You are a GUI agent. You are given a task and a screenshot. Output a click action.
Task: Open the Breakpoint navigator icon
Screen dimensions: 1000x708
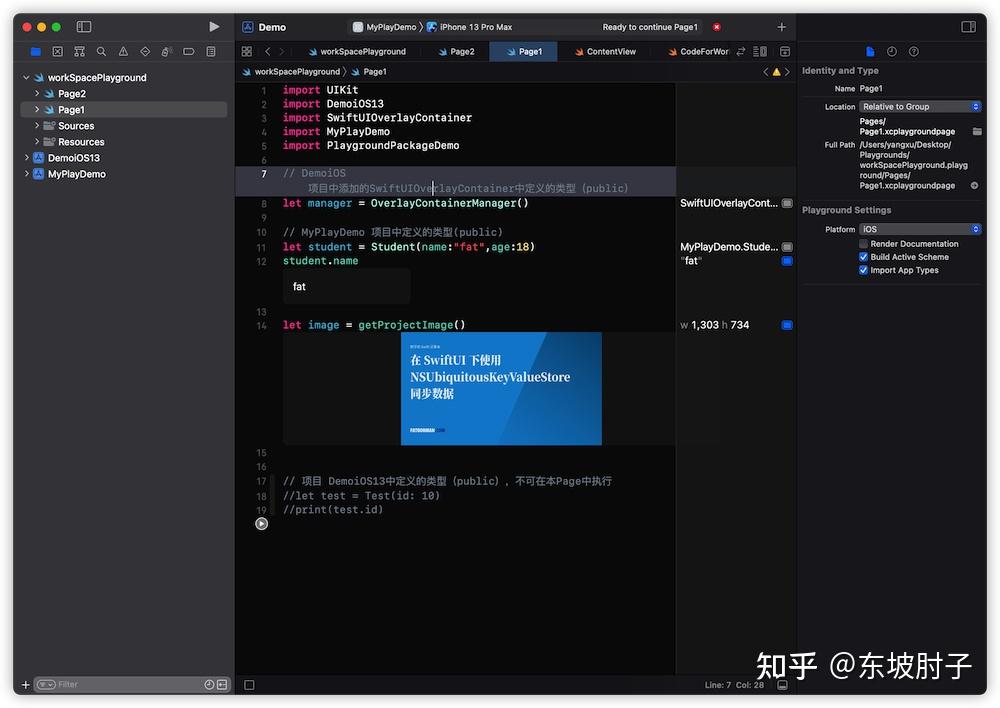[x=189, y=52]
